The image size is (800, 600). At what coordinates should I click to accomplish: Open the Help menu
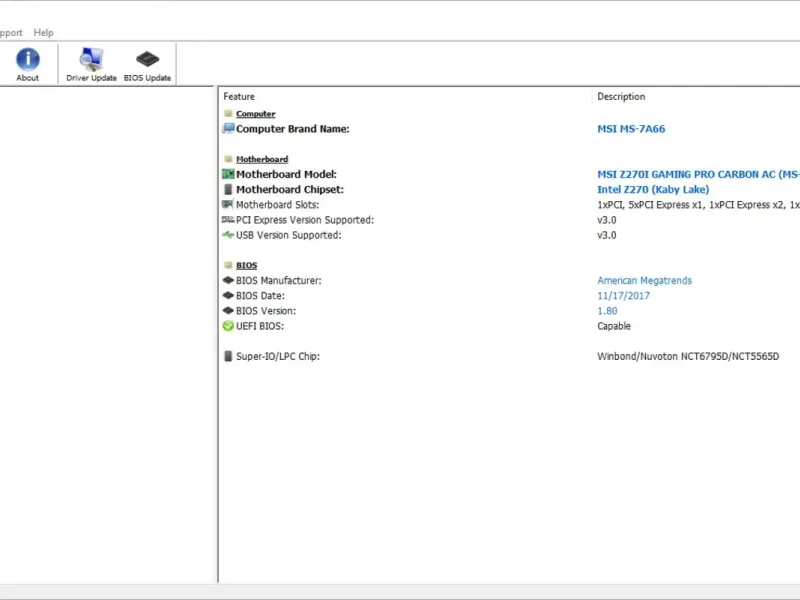[43, 33]
